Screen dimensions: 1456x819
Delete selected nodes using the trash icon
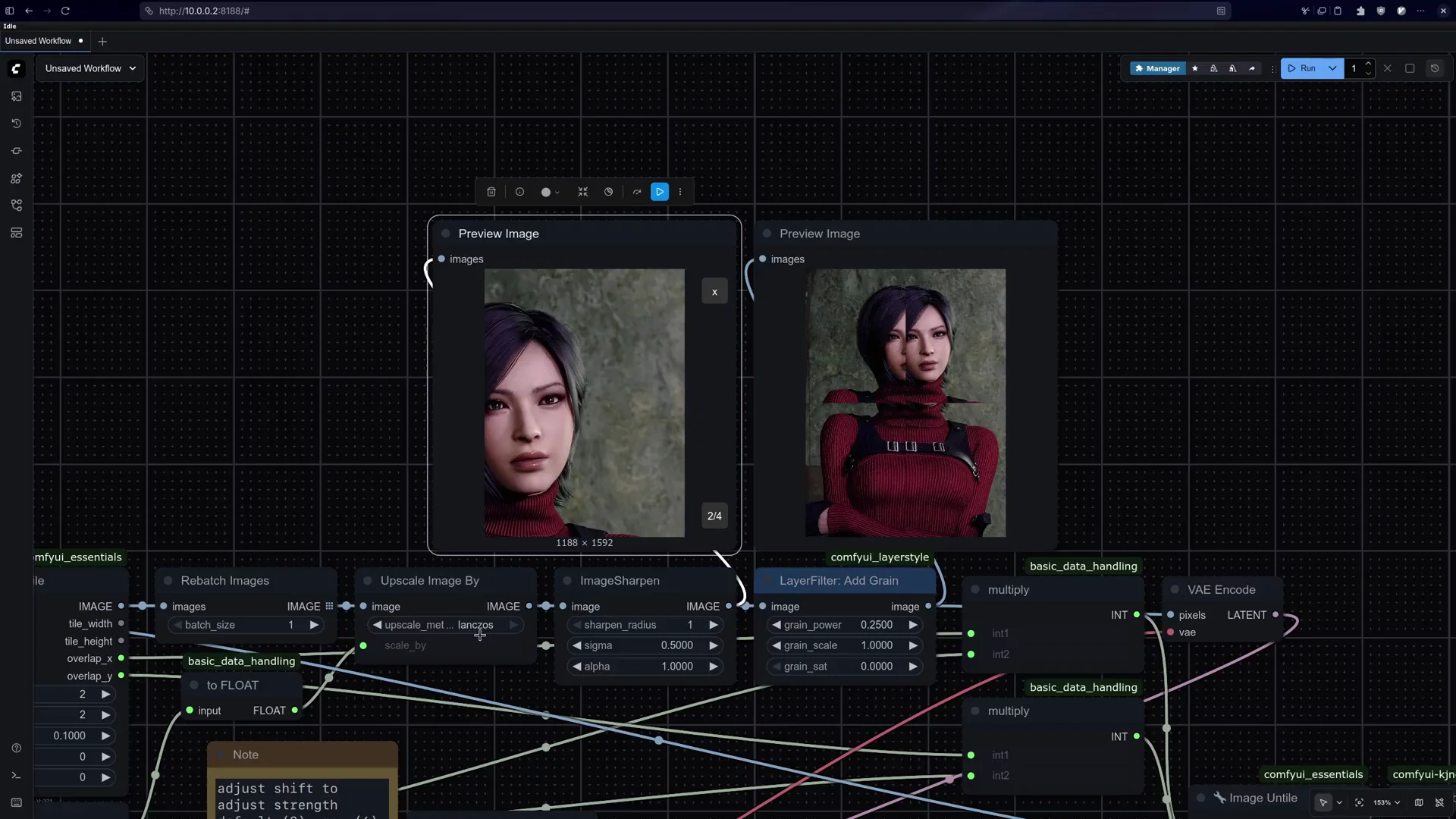tap(491, 192)
